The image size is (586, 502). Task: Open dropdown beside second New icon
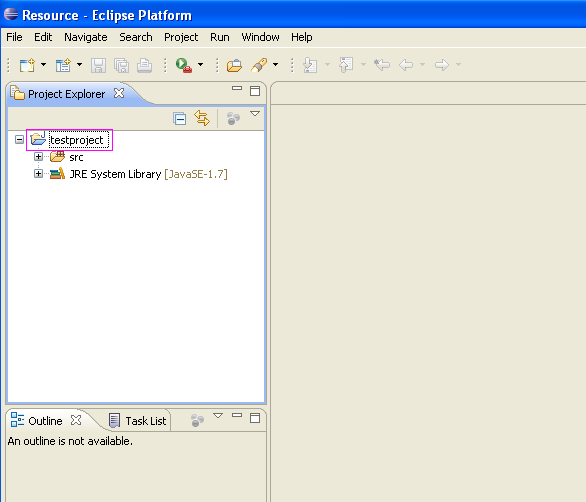(x=80, y=65)
